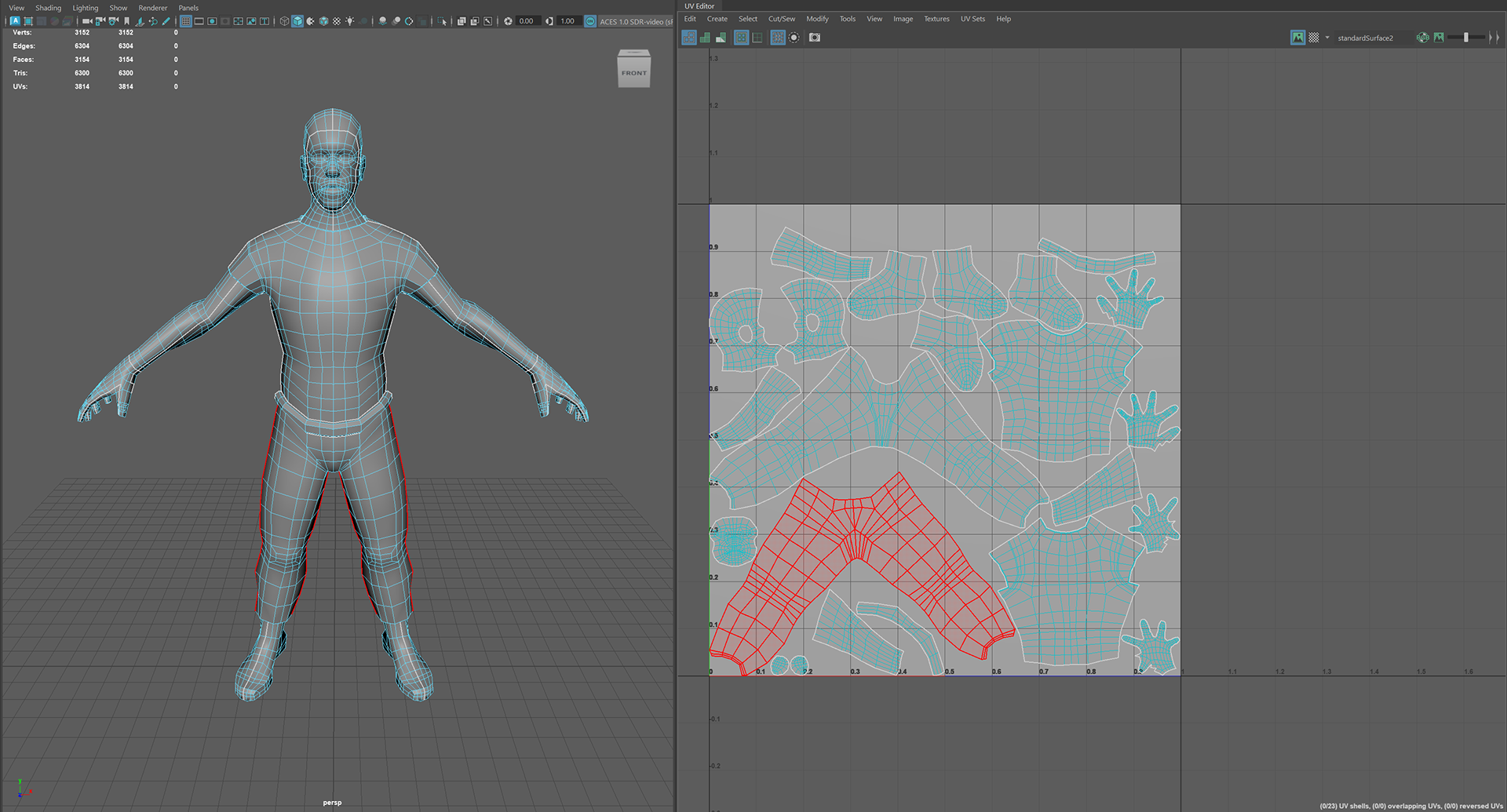This screenshot has height=812, width=1507.
Task: Open the texture dropdown arrow
Action: (1327, 38)
